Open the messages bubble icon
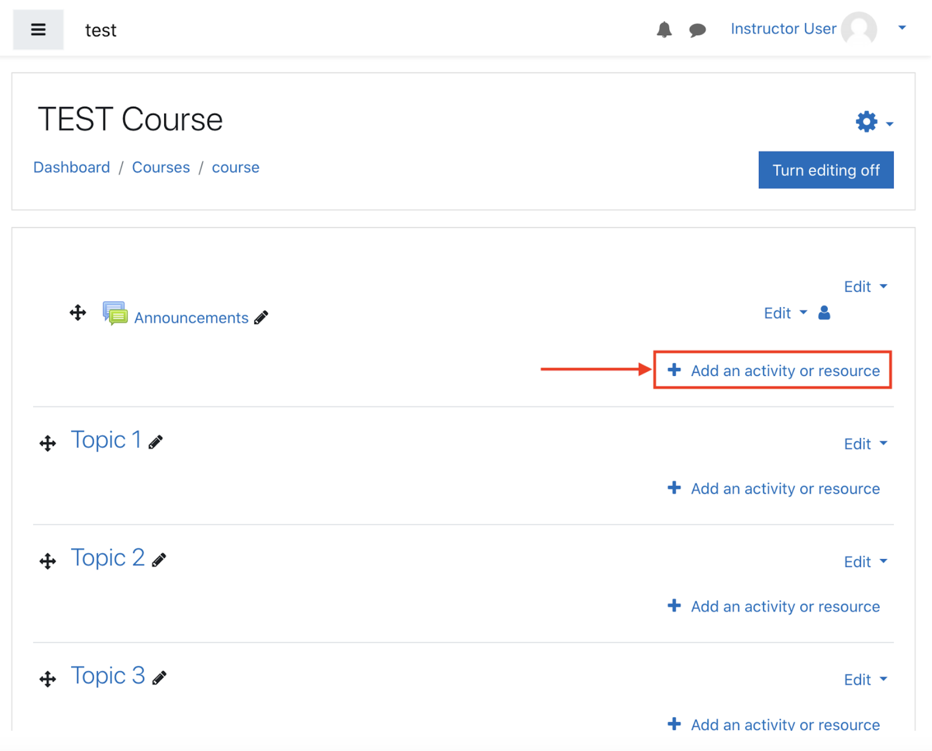 [697, 29]
